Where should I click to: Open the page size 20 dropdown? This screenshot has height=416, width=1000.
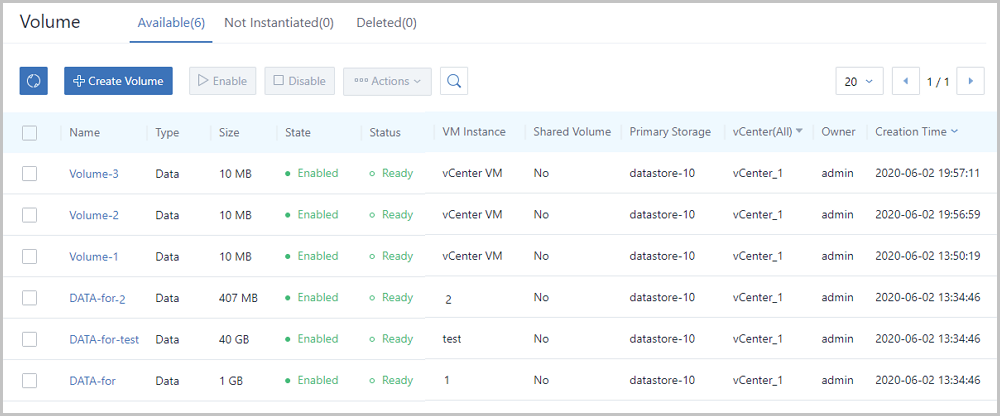(x=859, y=81)
